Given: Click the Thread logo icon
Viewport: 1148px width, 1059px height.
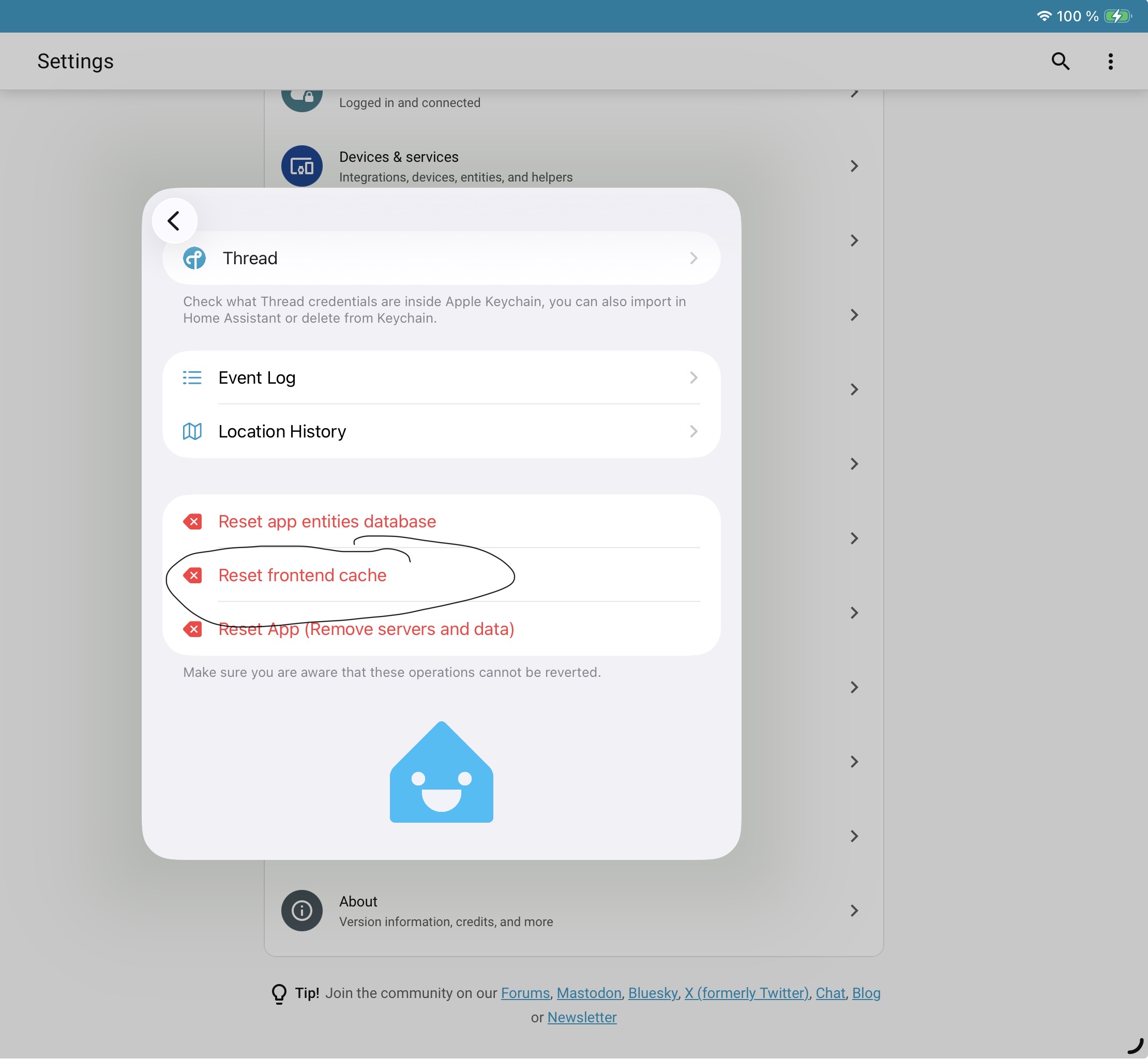Looking at the screenshot, I should pyautogui.click(x=194, y=259).
